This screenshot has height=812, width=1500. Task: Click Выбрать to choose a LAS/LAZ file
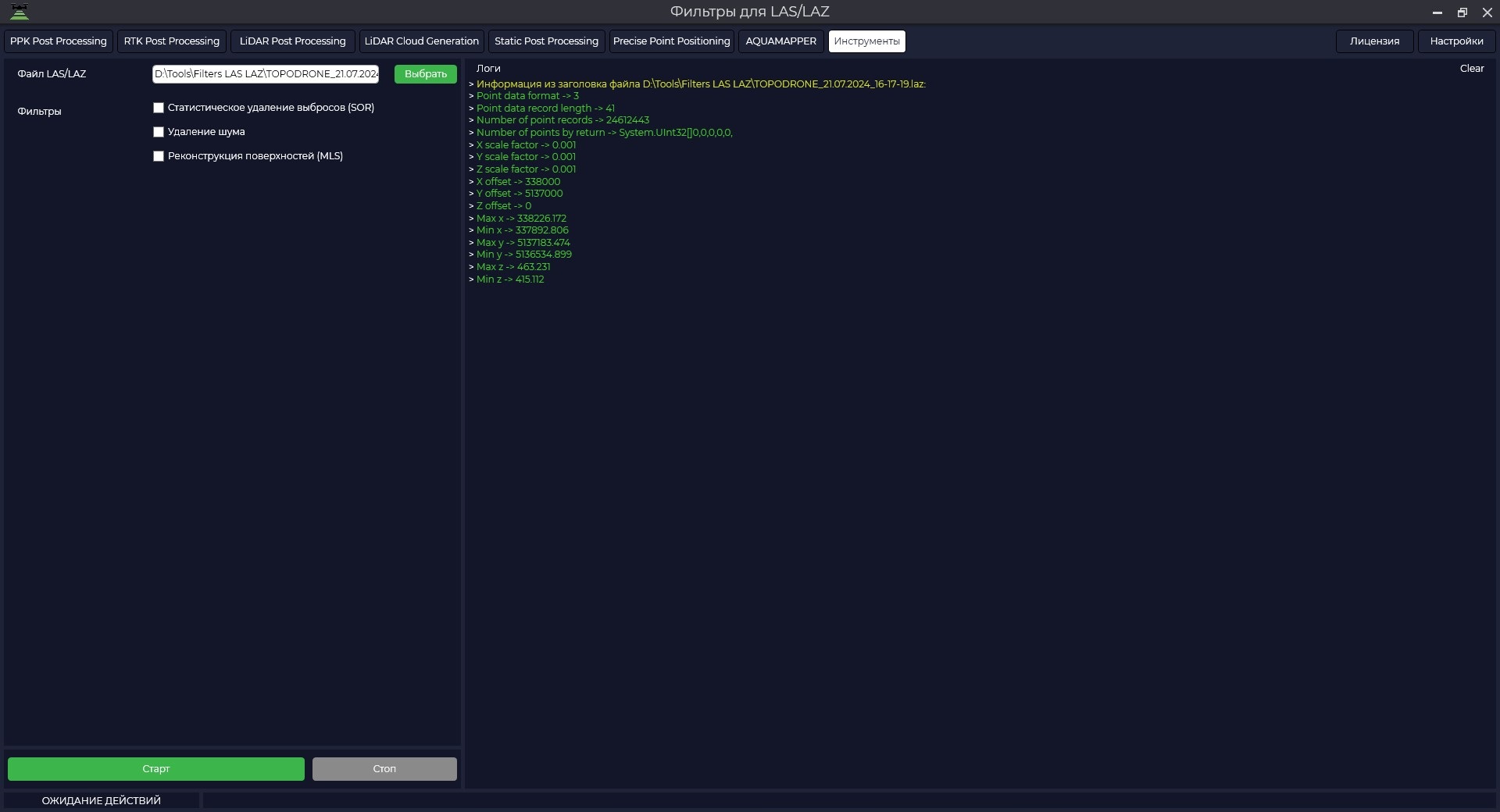pyautogui.click(x=426, y=74)
